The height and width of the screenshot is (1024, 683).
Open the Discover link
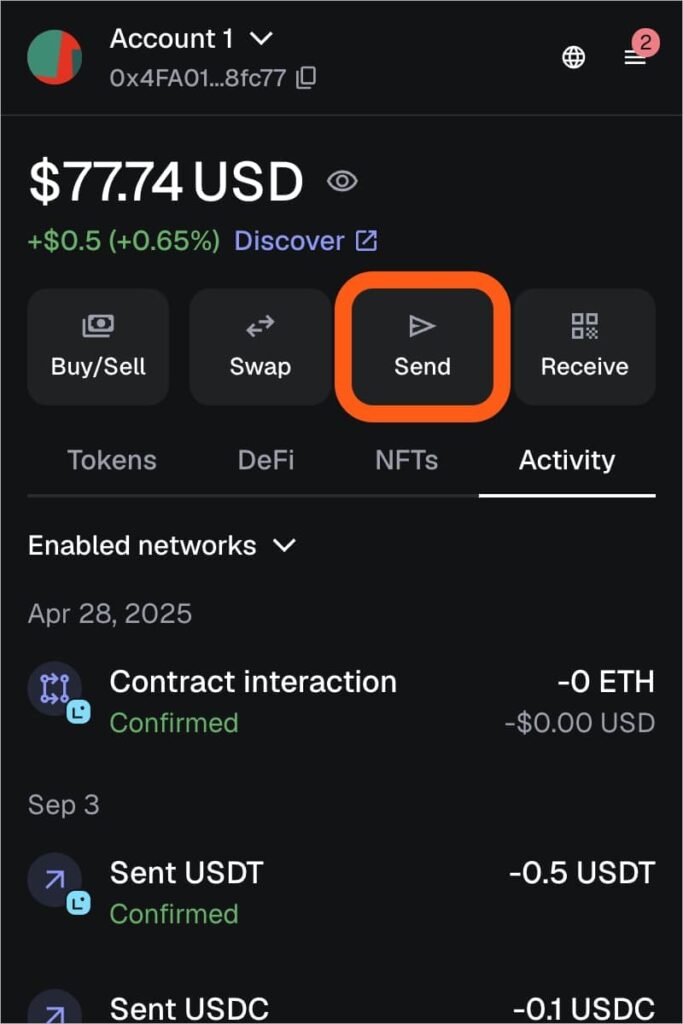click(291, 240)
